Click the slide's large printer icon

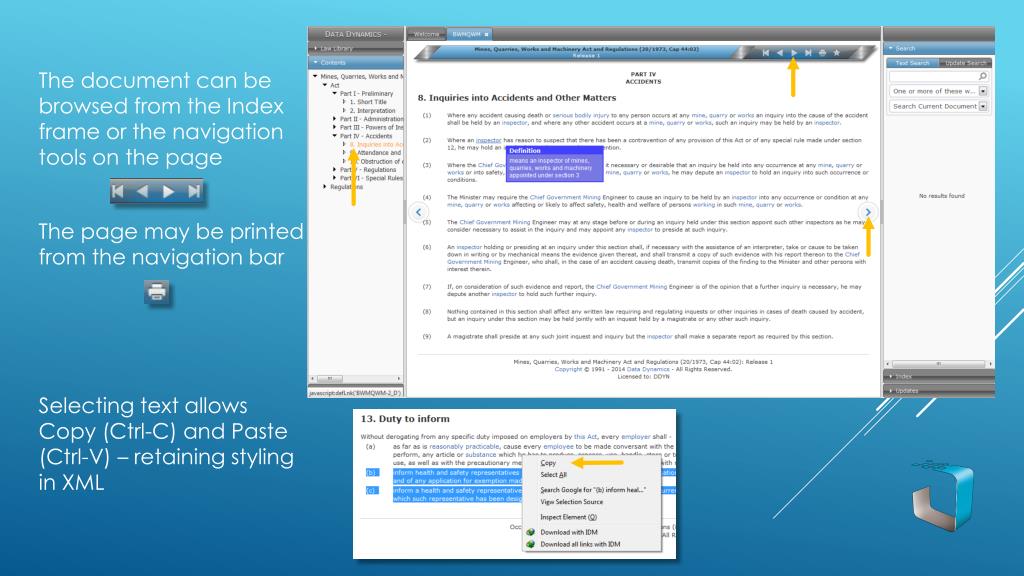157,292
